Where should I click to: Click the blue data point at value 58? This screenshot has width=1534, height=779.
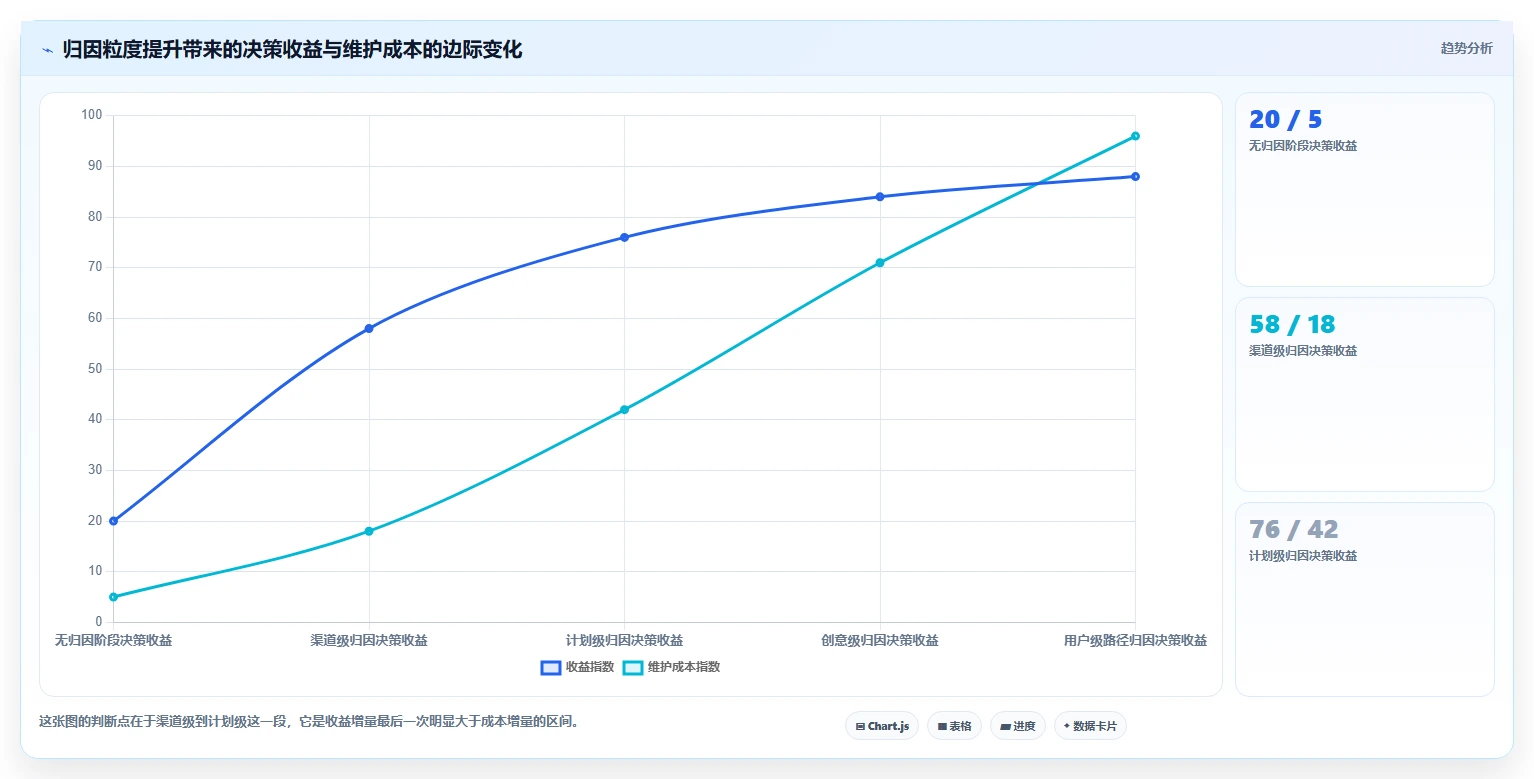[369, 328]
